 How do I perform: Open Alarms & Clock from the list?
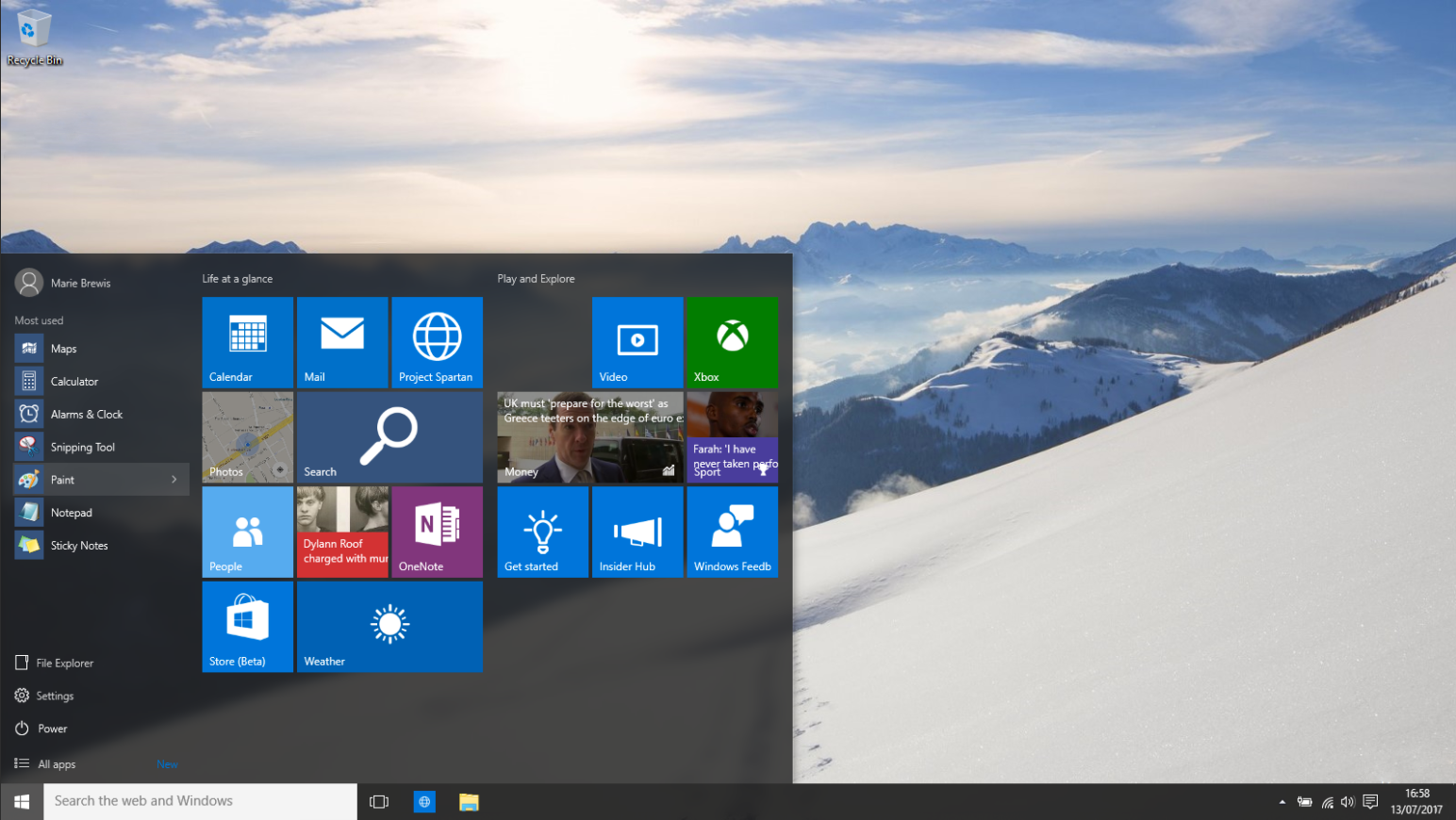(x=101, y=415)
